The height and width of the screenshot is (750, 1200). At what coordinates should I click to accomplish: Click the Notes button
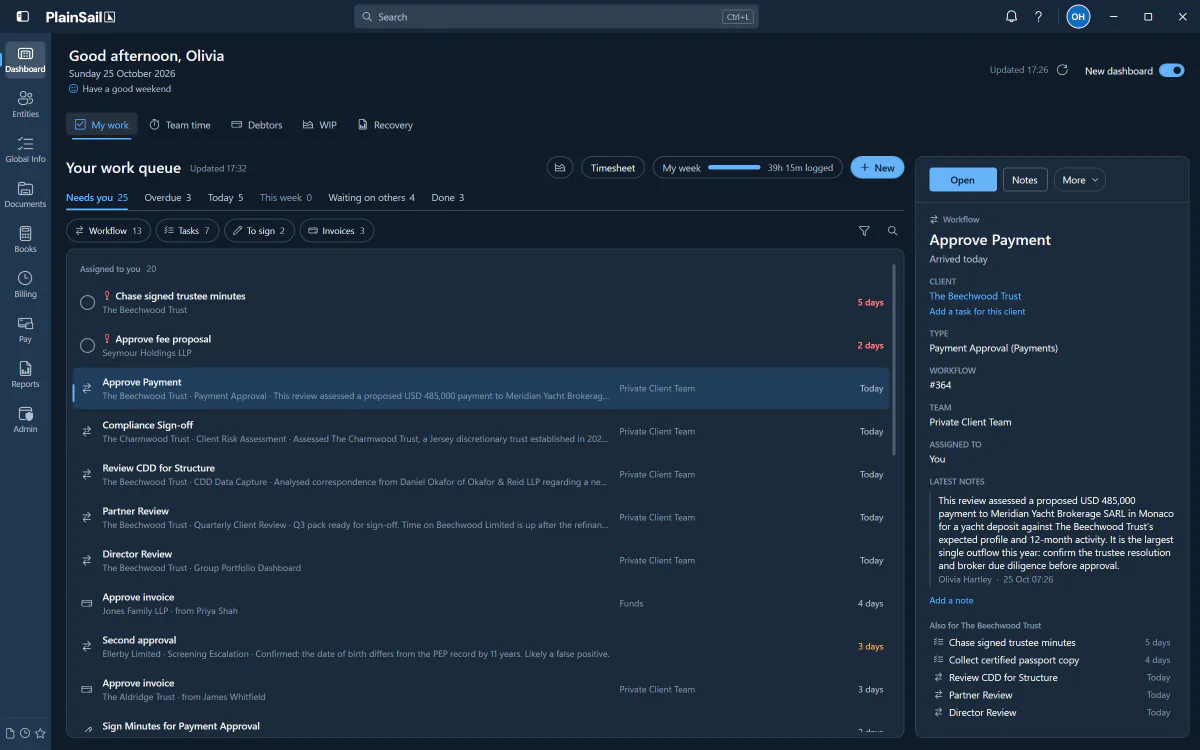pyautogui.click(x=1025, y=180)
